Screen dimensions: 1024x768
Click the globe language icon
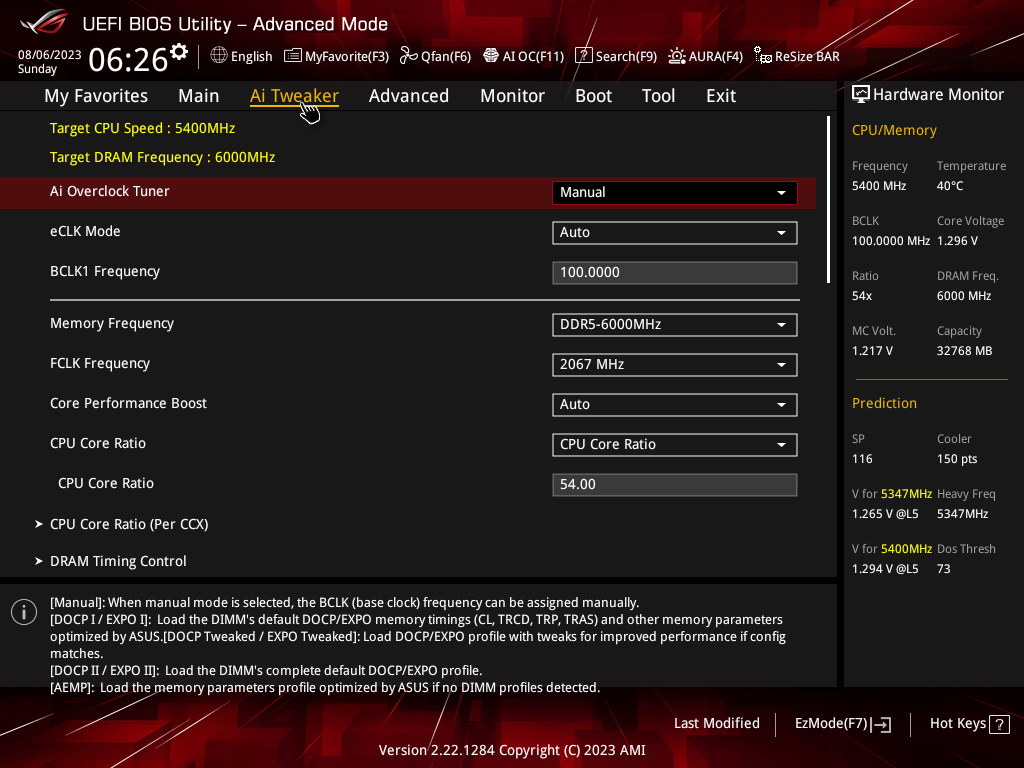pos(219,56)
